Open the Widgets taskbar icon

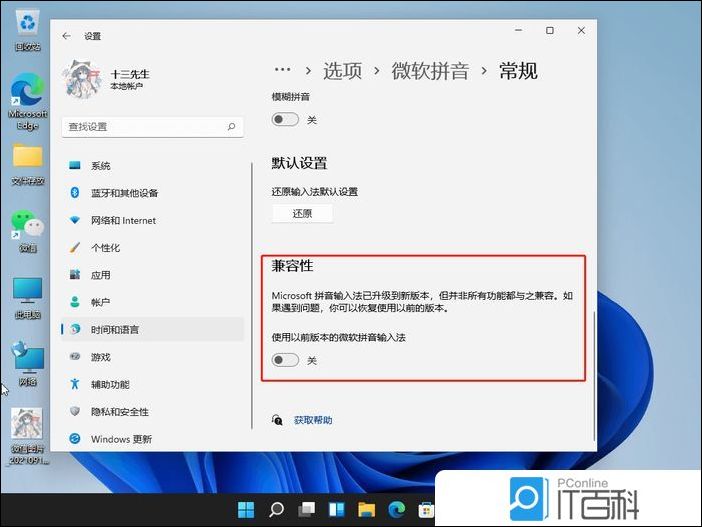(x=337, y=510)
